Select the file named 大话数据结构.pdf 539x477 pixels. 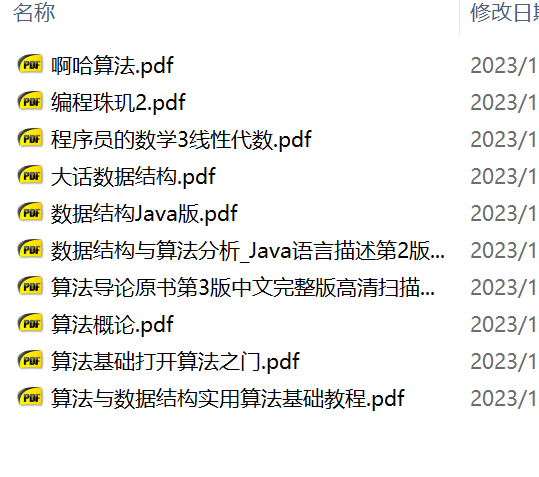click(x=133, y=176)
